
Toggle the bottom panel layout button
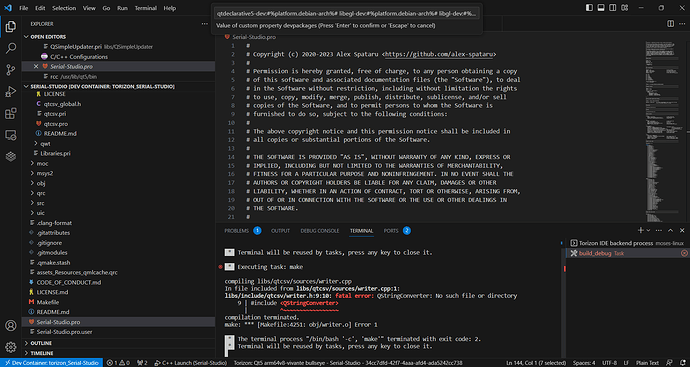(601, 8)
